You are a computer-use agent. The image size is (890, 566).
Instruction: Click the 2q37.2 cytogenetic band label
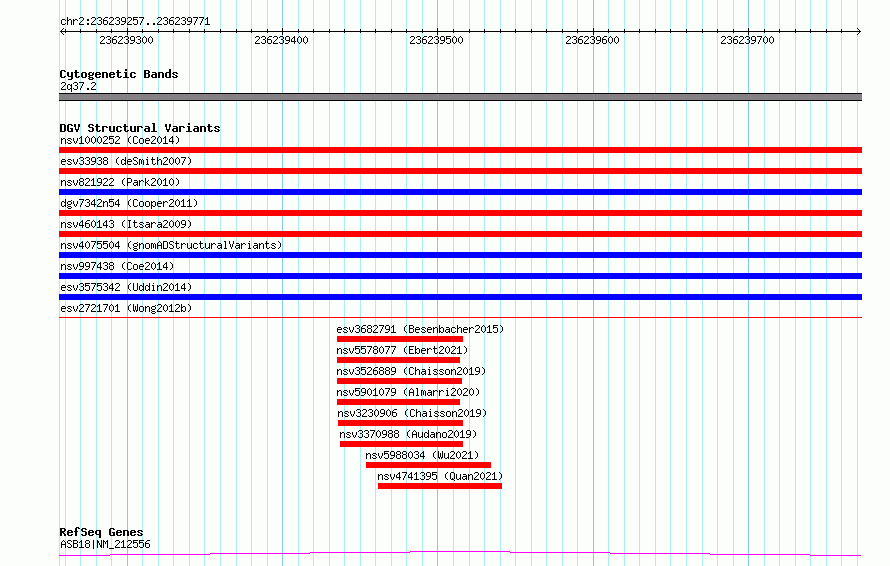78,86
